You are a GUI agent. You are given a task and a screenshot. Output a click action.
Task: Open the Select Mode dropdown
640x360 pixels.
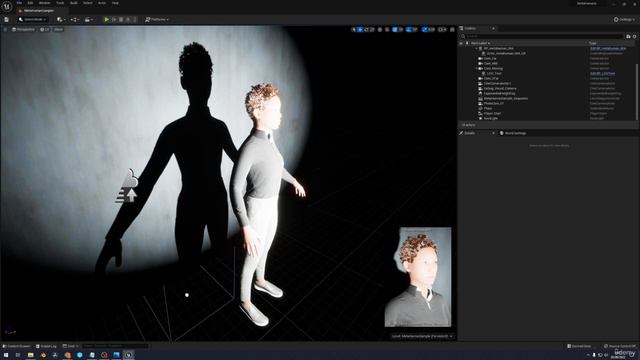click(x=33, y=19)
